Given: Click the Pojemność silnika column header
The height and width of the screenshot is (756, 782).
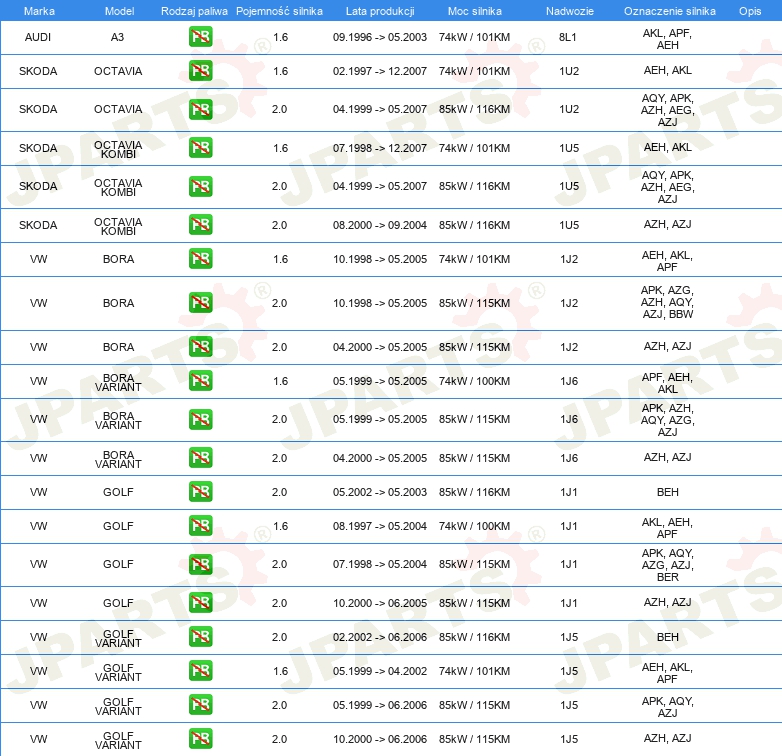Looking at the screenshot, I should tap(279, 11).
